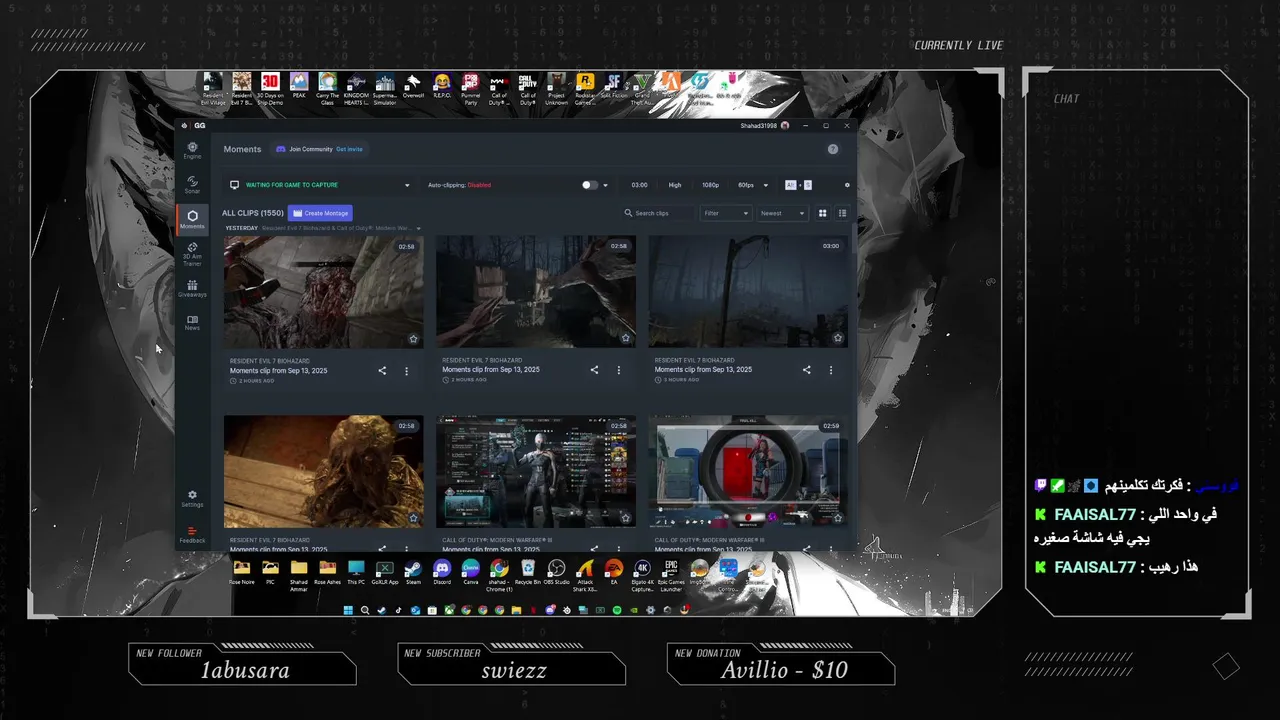Expand arrow next to auto-clipping switch

[605, 185]
